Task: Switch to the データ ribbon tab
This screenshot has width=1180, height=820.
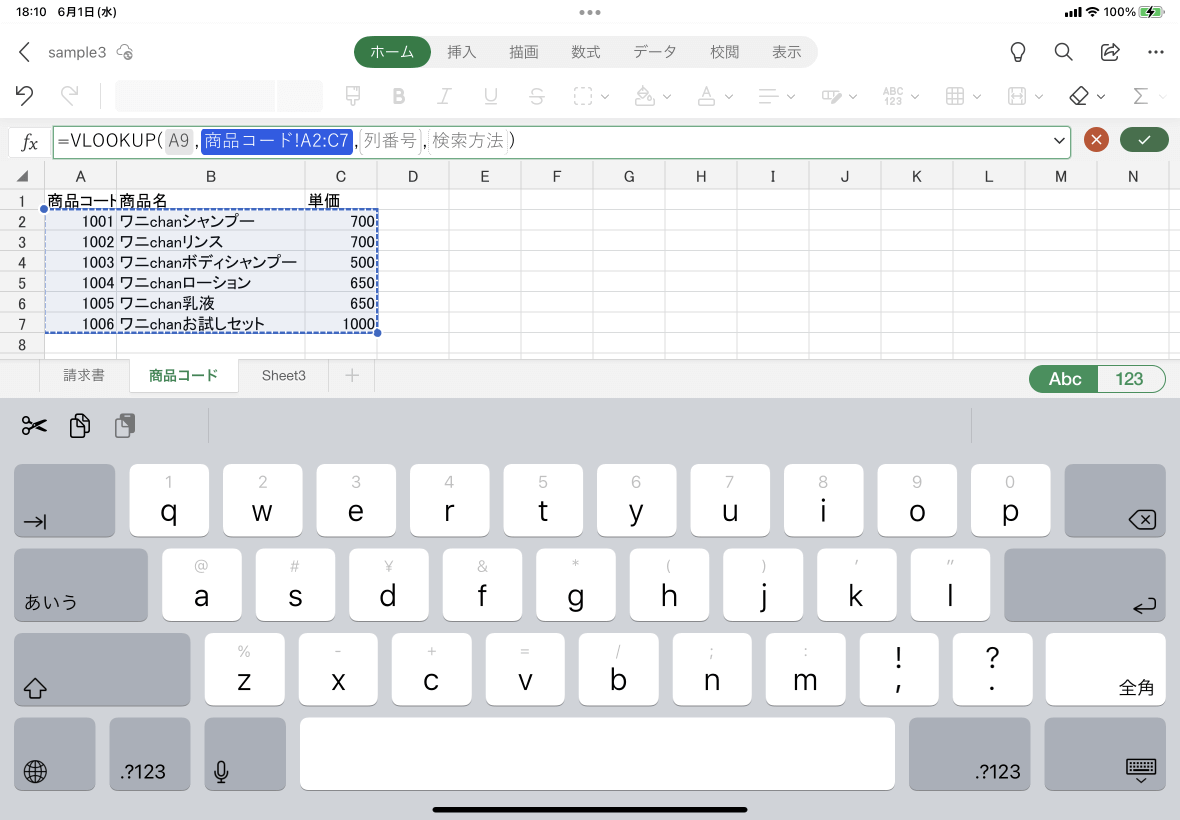Action: point(654,52)
